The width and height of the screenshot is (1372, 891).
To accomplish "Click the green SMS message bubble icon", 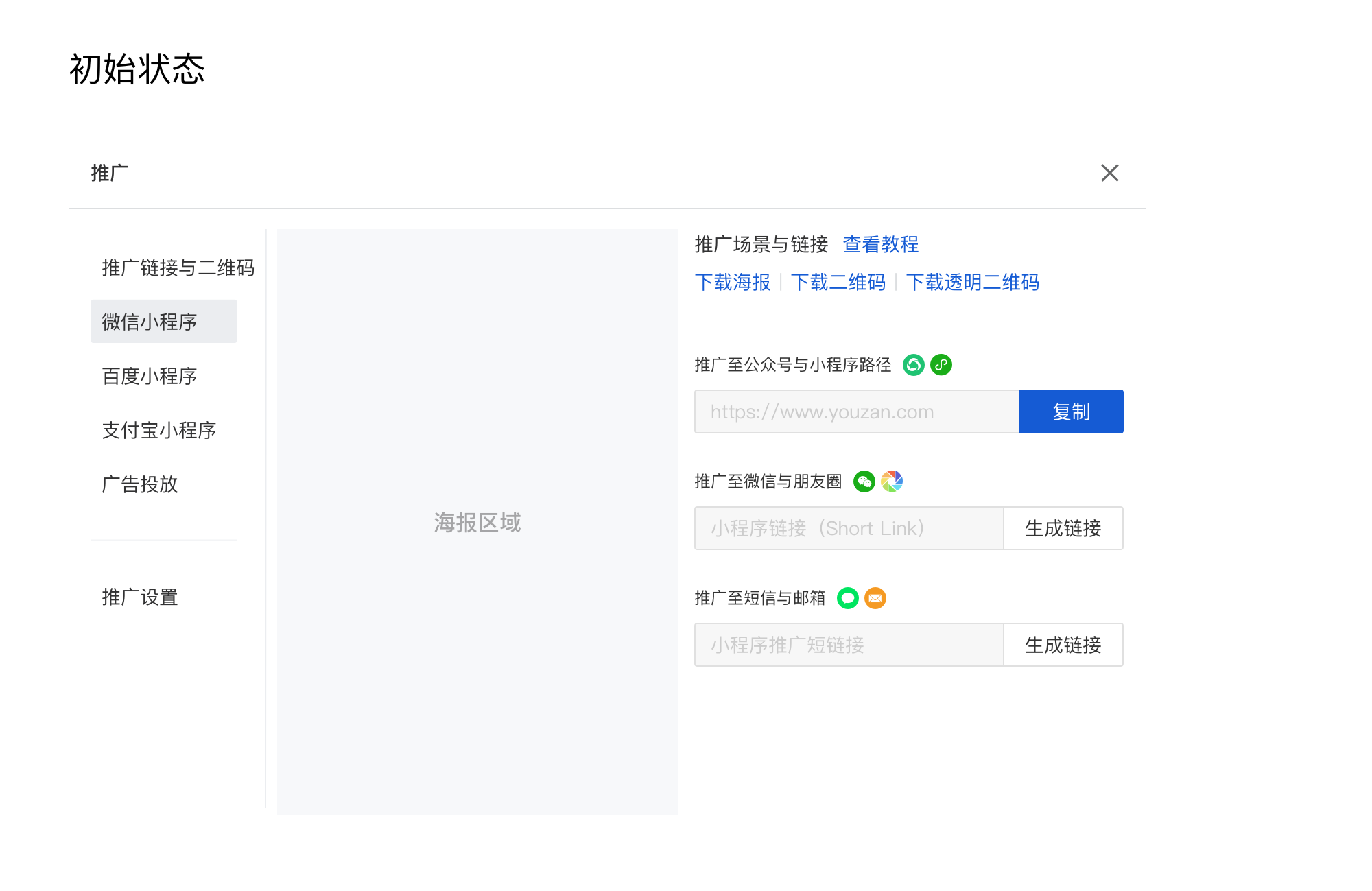I will [x=848, y=598].
